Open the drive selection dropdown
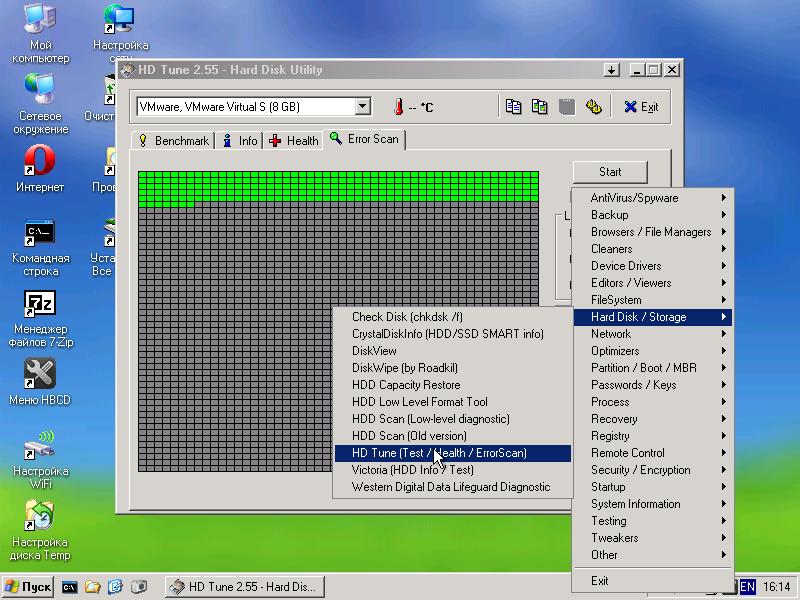 (362, 107)
